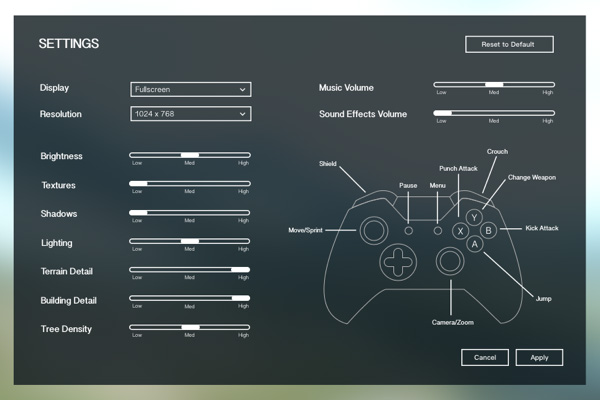Set Music Volume slider to Low
600x400 pixels.
440,85
